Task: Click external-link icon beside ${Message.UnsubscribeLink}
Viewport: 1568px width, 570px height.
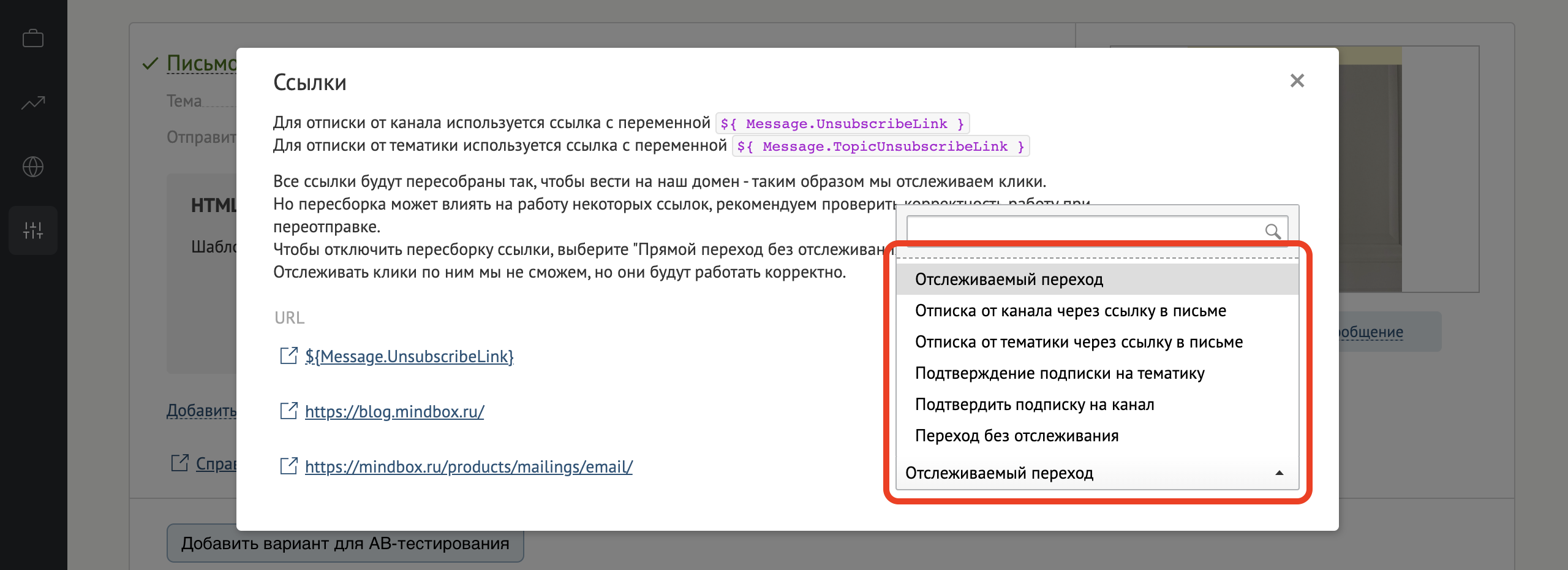Action: point(288,356)
